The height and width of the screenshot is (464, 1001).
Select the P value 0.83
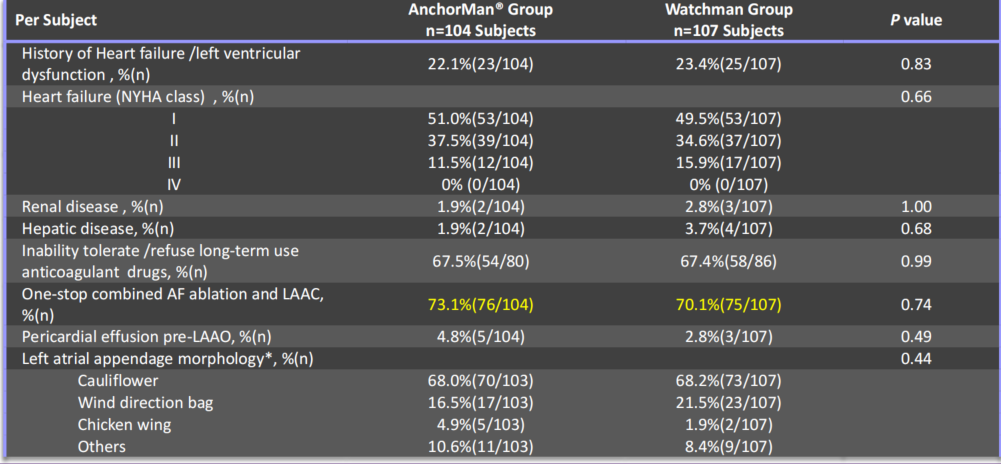coord(916,64)
